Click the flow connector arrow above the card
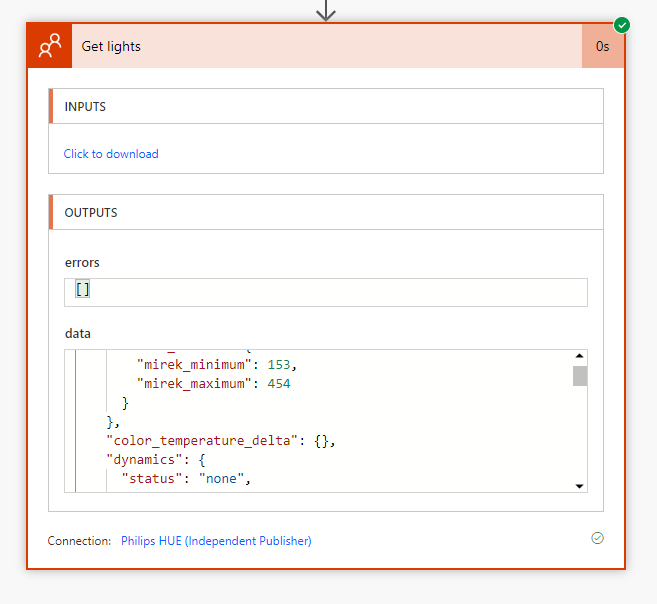 point(326,10)
